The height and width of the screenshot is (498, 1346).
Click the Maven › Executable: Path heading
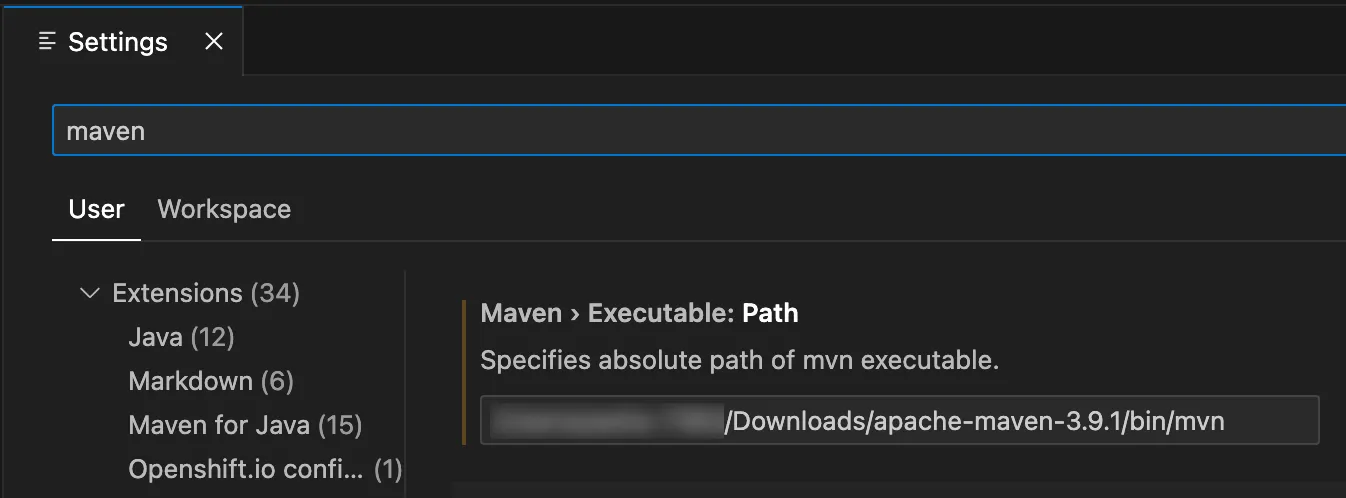(x=639, y=313)
